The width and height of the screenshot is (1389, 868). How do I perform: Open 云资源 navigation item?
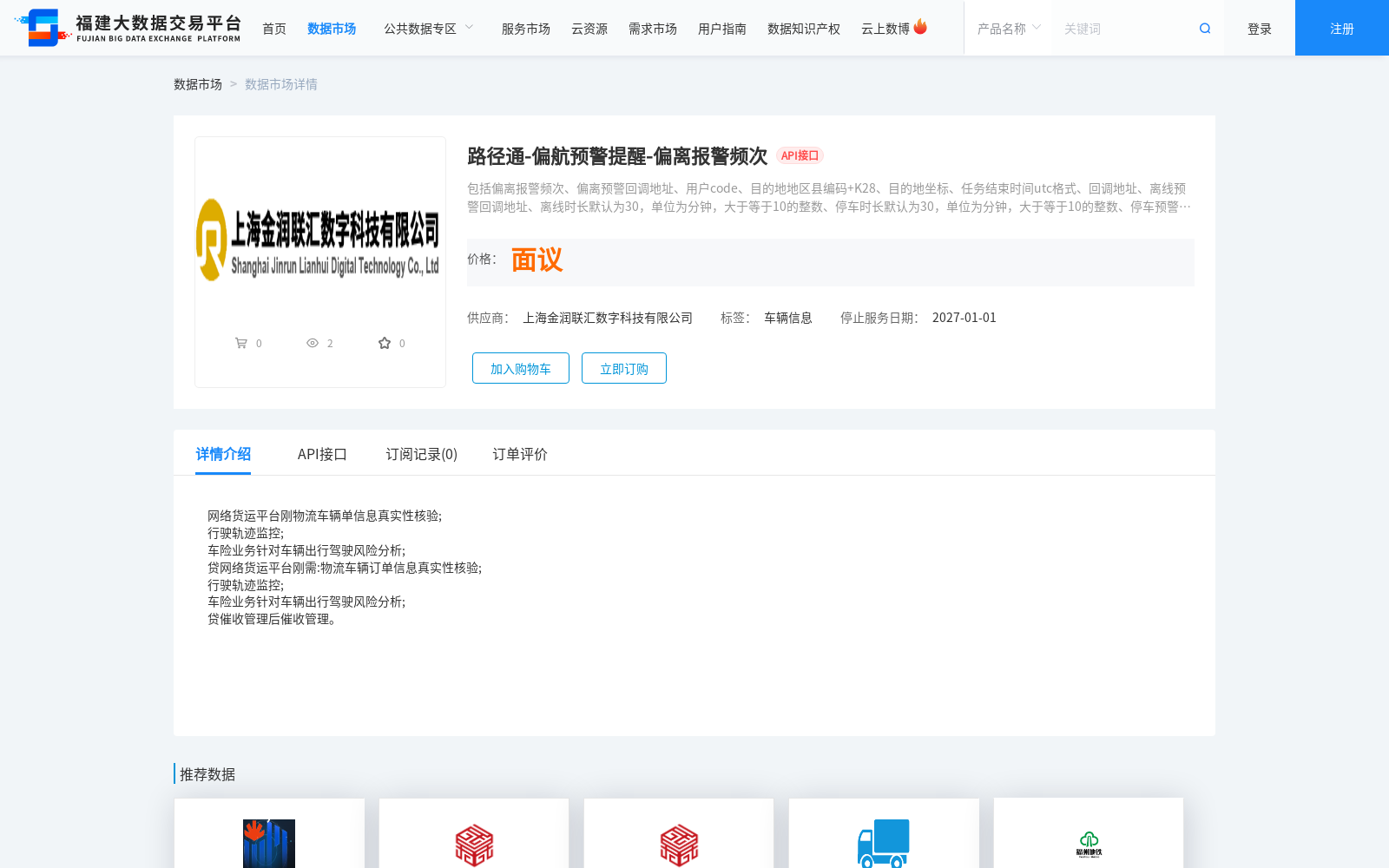point(589,29)
